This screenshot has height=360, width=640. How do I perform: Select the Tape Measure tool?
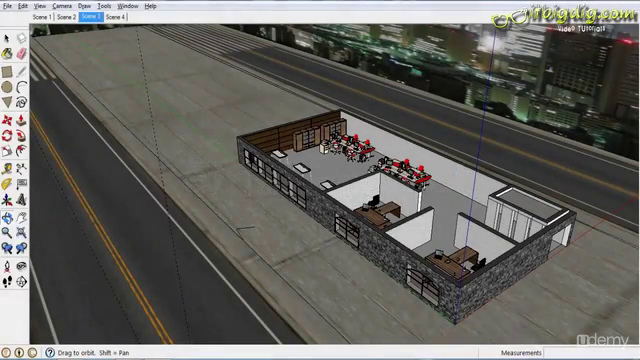click(7, 168)
